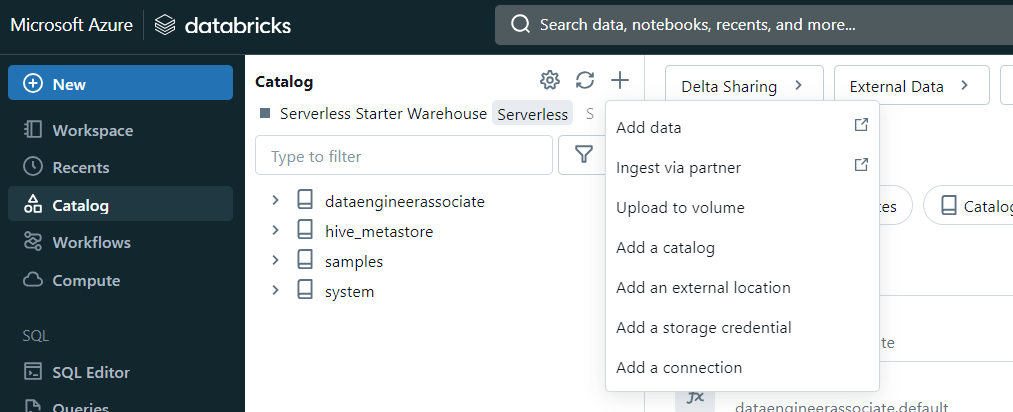Image resolution: width=1013 pixels, height=412 pixels.
Task: Select Add a storage credential
Action: pyautogui.click(x=703, y=327)
